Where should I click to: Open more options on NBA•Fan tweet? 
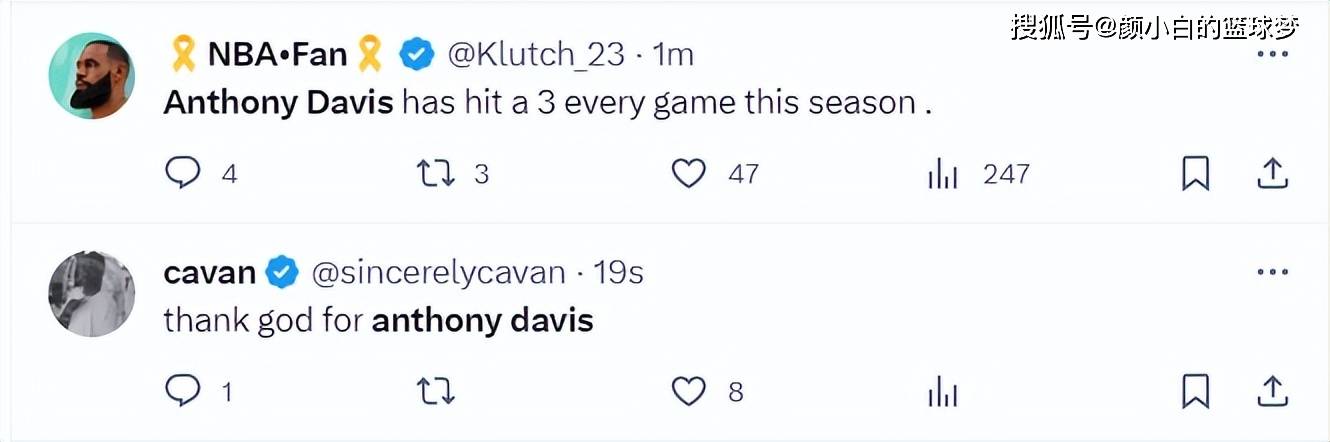coord(1272,53)
